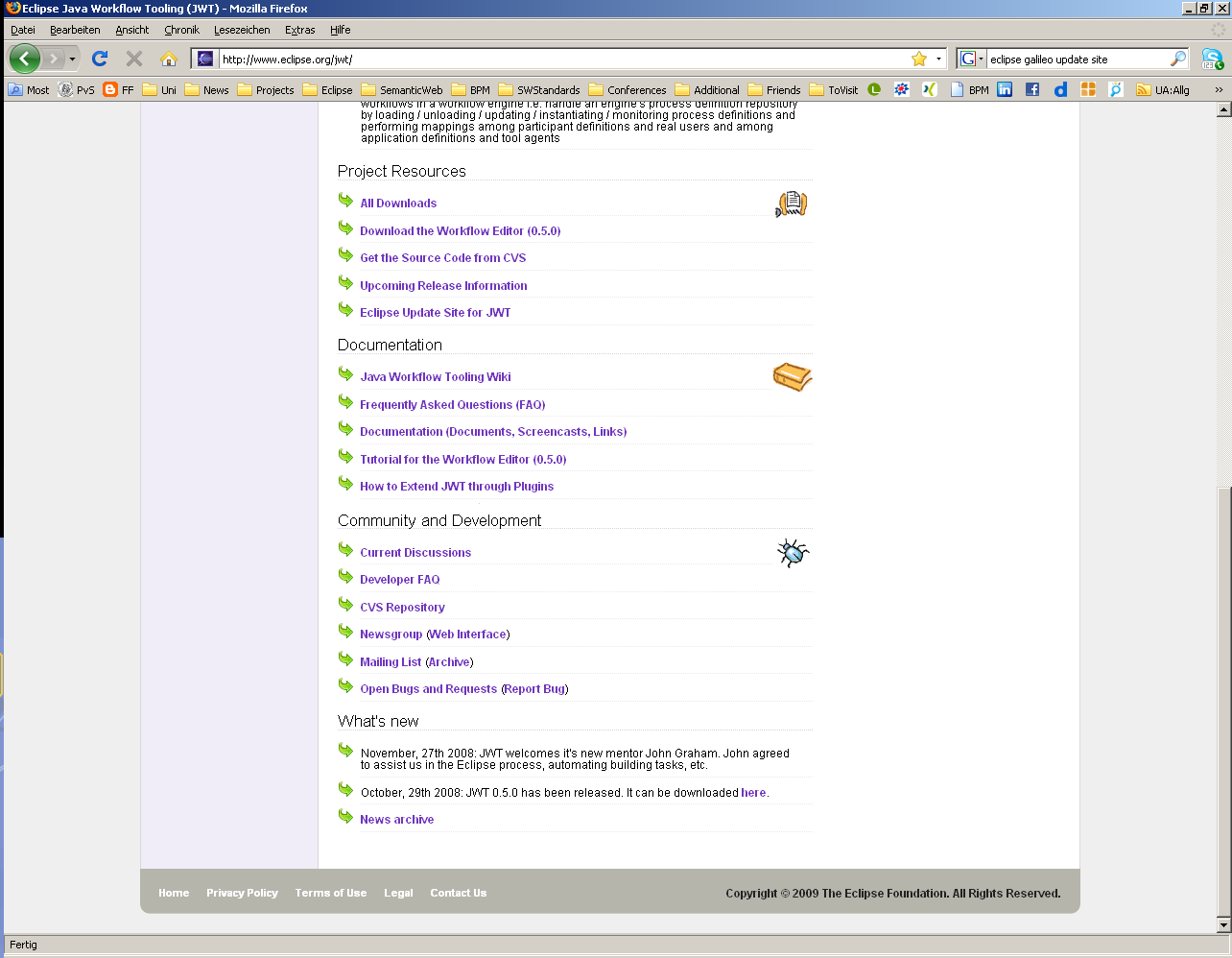The image size is (1232, 958).
Task: Click the Forward navigation arrow
Action: point(54,60)
